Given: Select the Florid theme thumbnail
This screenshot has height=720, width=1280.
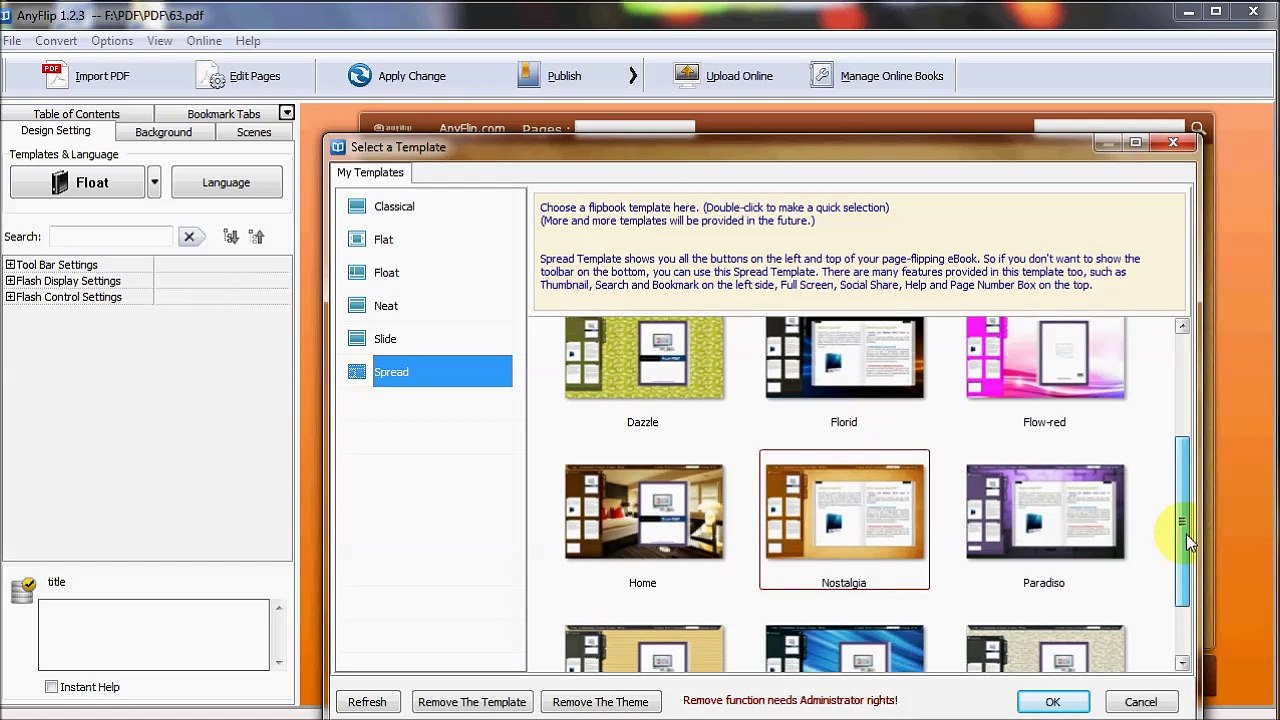Looking at the screenshot, I should 844,358.
